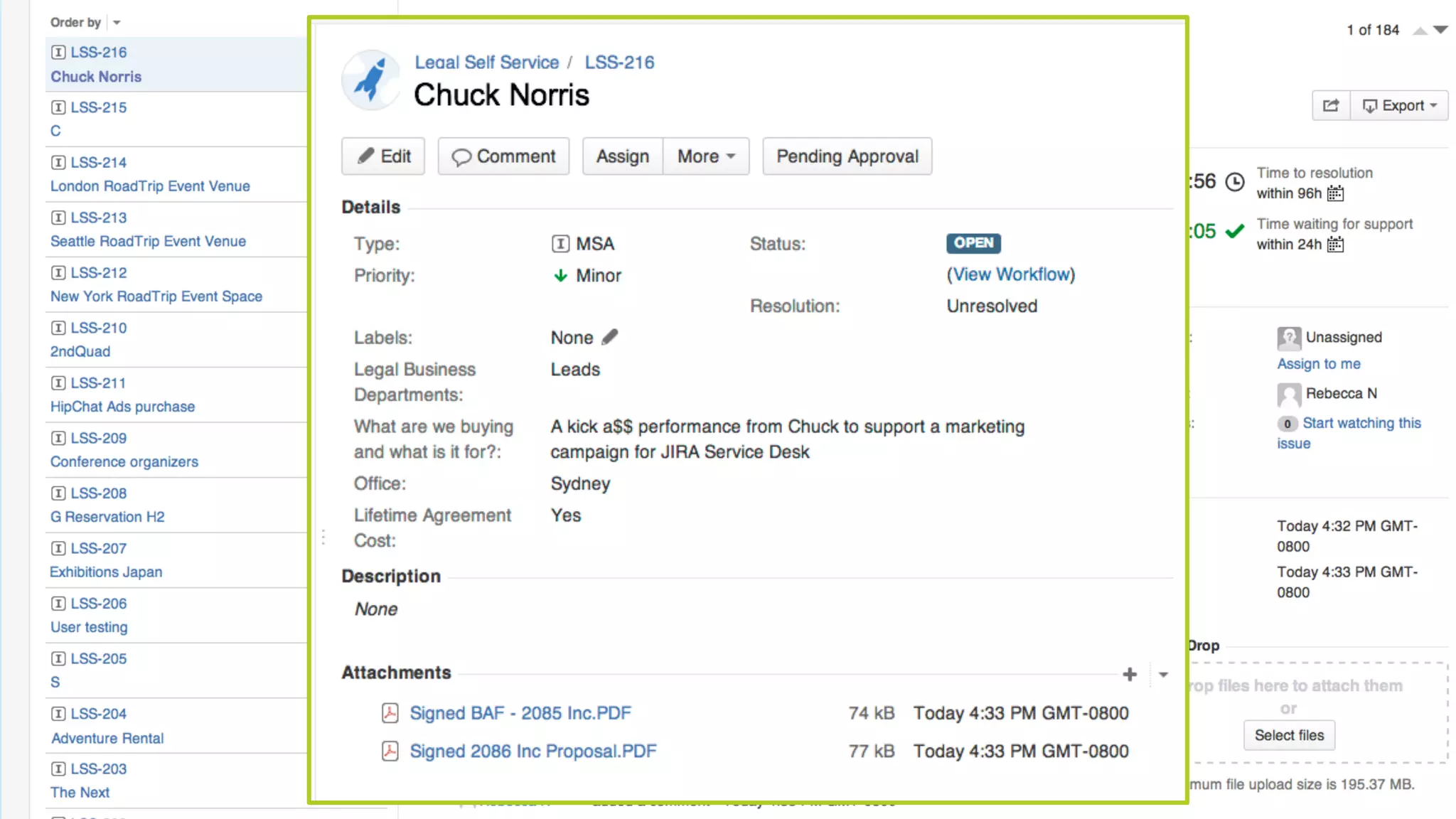Open the Time to resolution calendar icon

tap(1336, 193)
